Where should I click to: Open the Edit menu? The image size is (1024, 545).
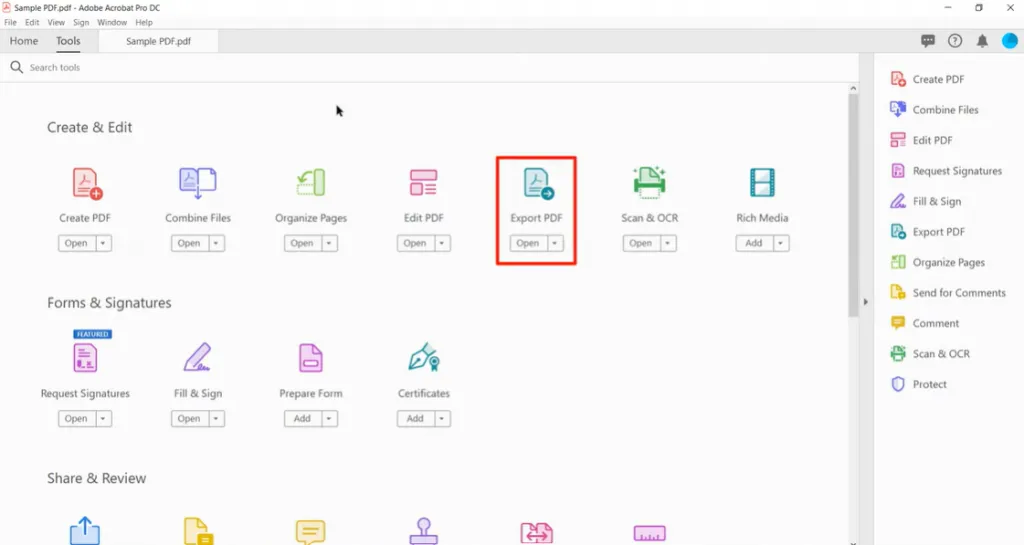[32, 22]
